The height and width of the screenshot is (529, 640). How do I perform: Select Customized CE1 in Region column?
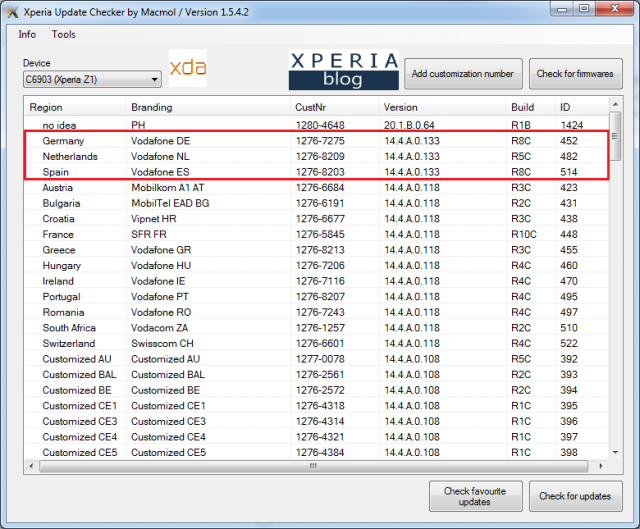click(80, 406)
